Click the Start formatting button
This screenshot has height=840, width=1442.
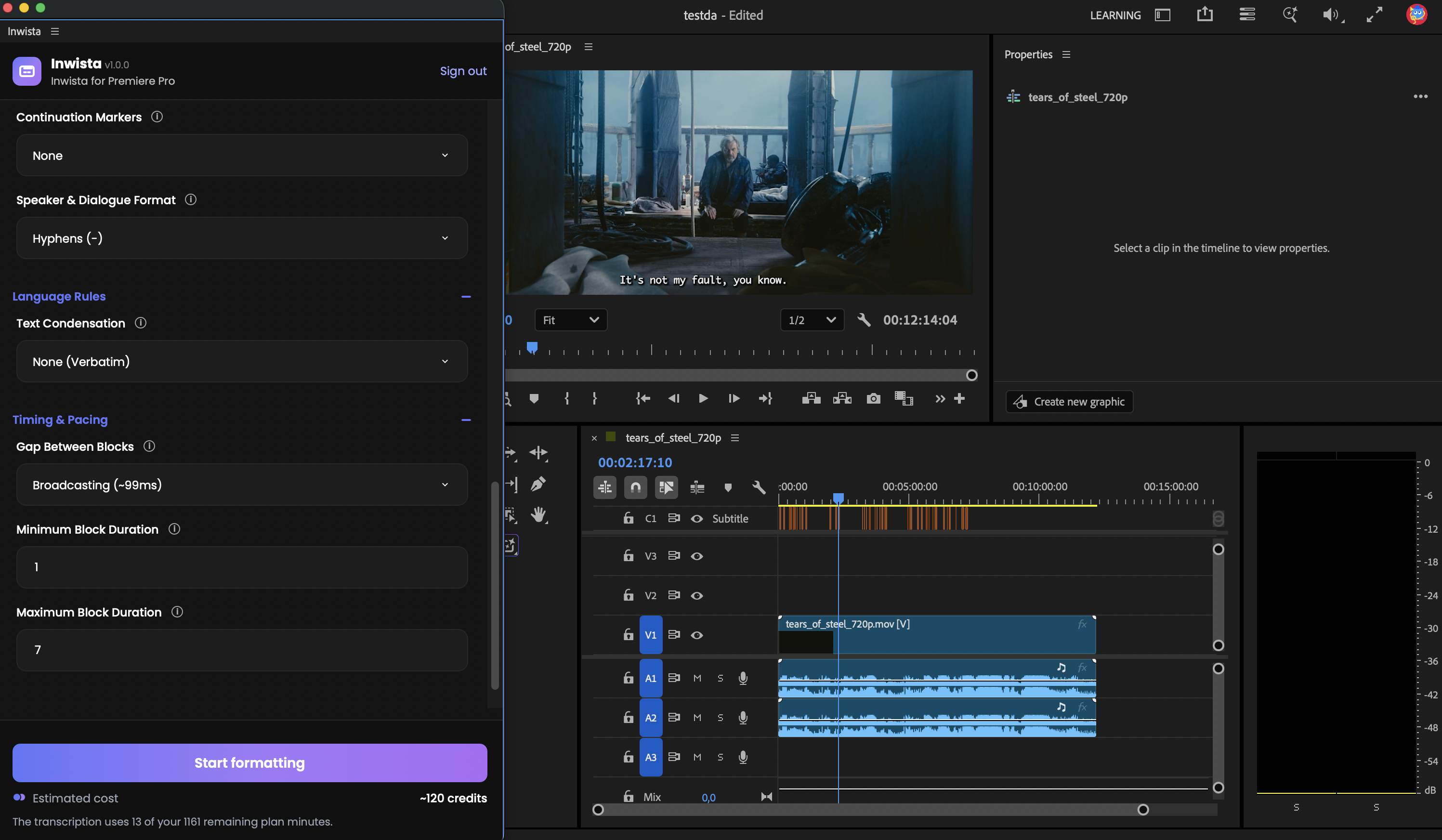[x=249, y=763]
